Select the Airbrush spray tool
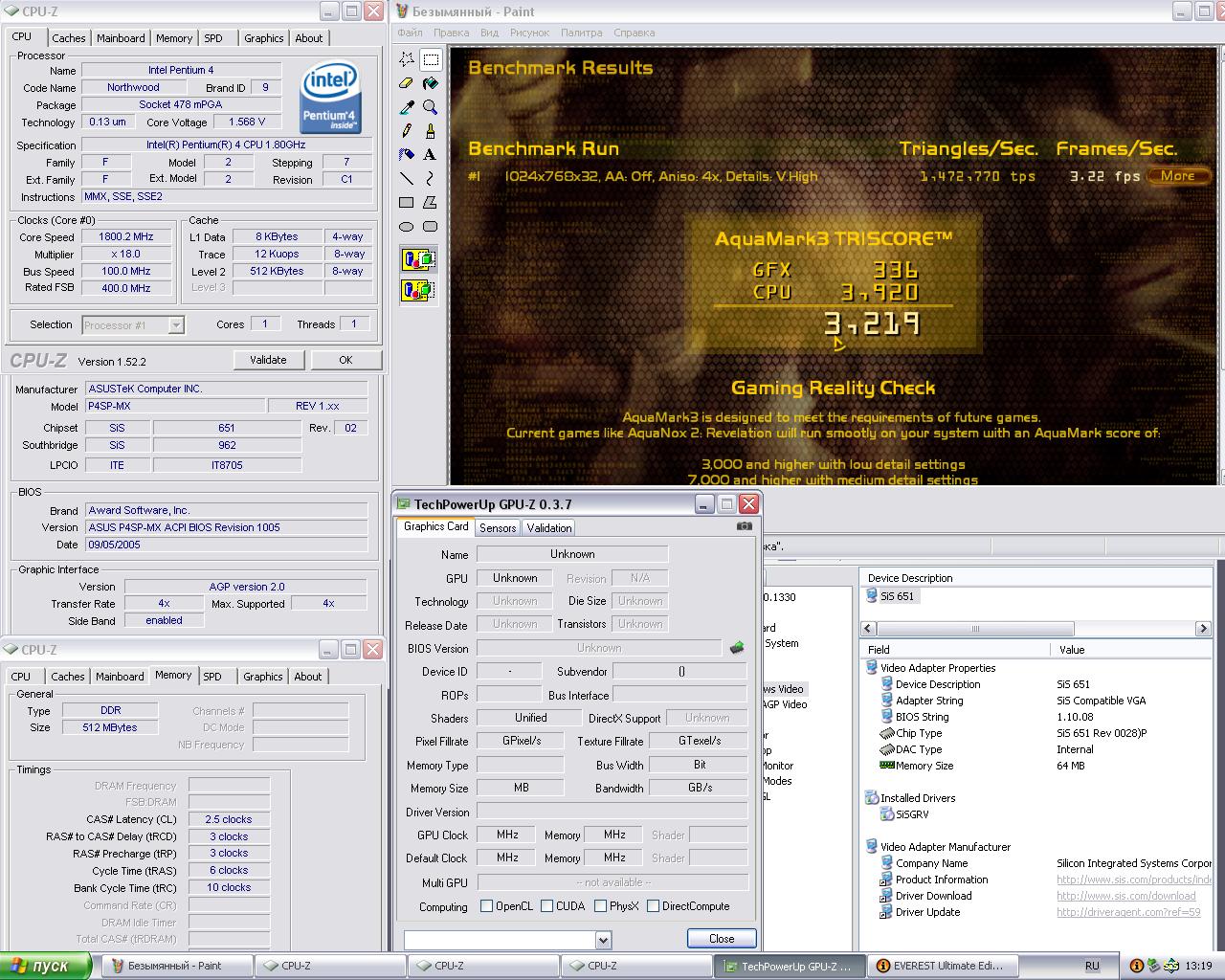The width and height of the screenshot is (1225, 980). 407,155
